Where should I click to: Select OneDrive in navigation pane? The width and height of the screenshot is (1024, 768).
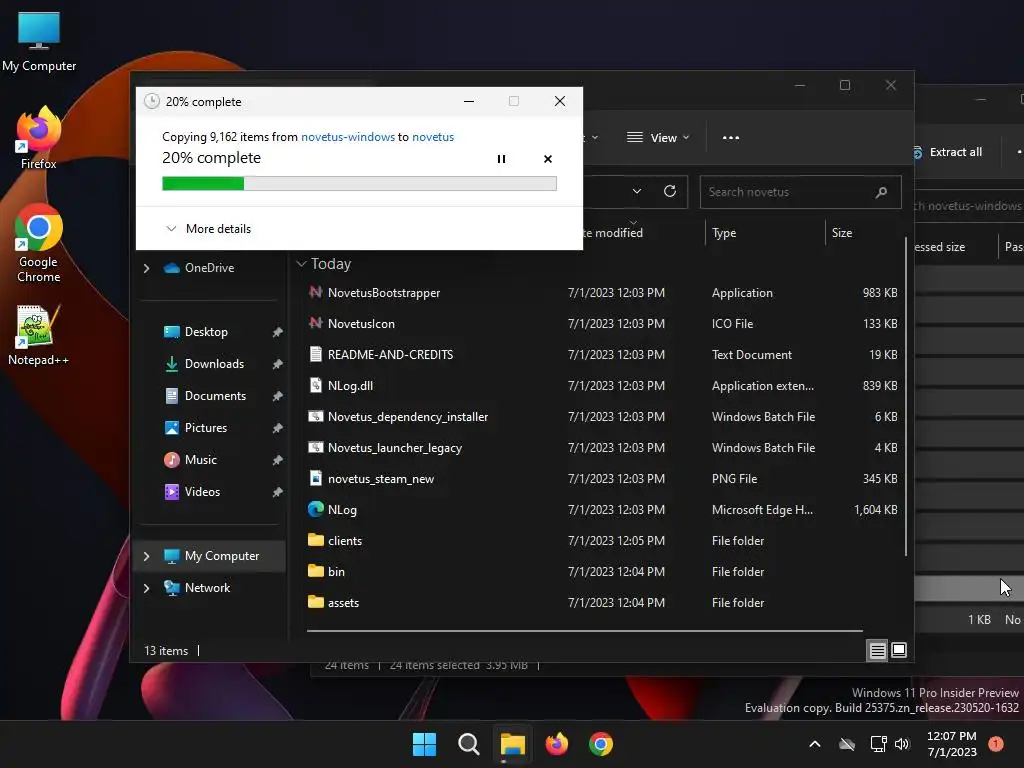pyautogui.click(x=209, y=268)
